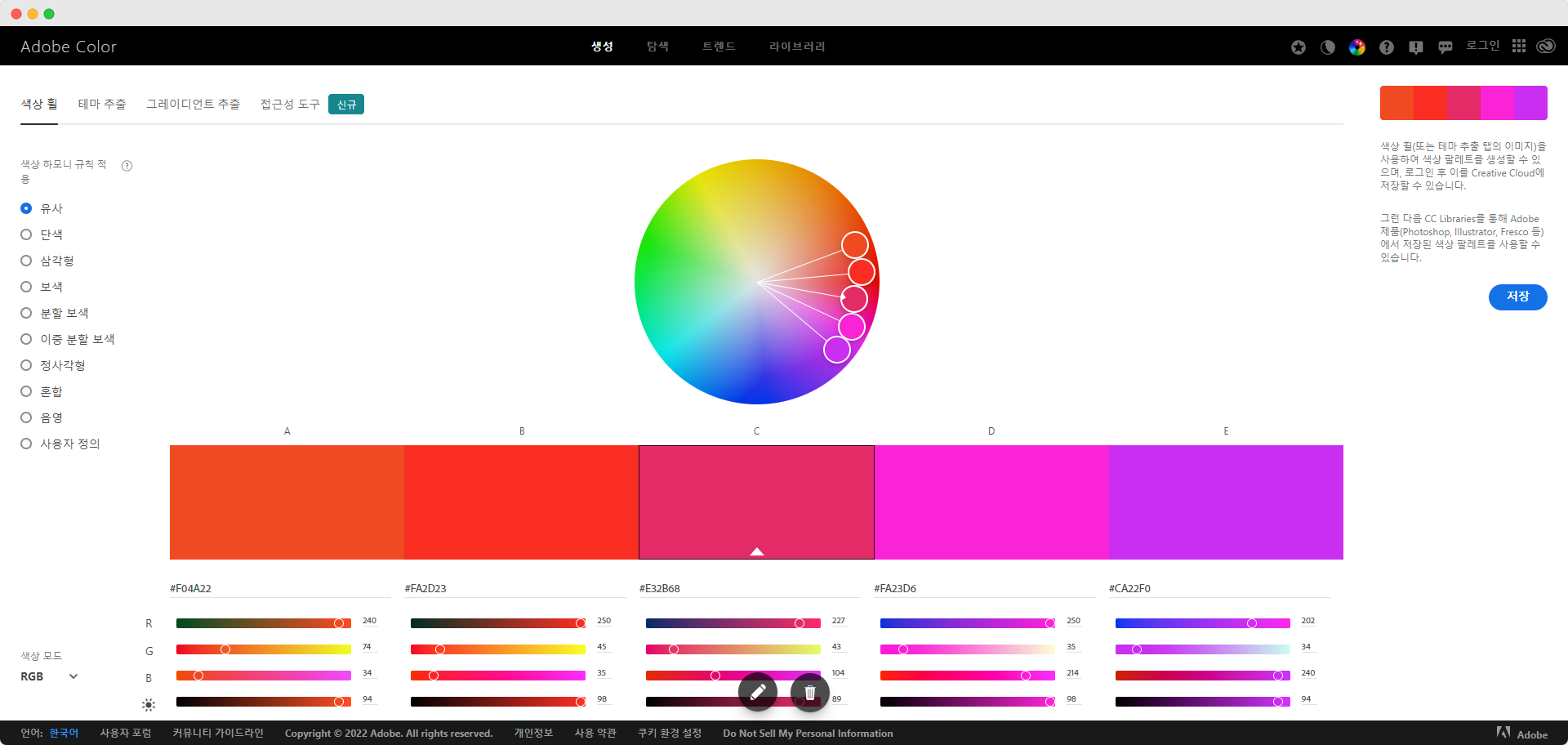Viewport: 1568px width, 745px height.
Task: Open Do Not Sell My Personal Information link
Action: tap(808, 734)
